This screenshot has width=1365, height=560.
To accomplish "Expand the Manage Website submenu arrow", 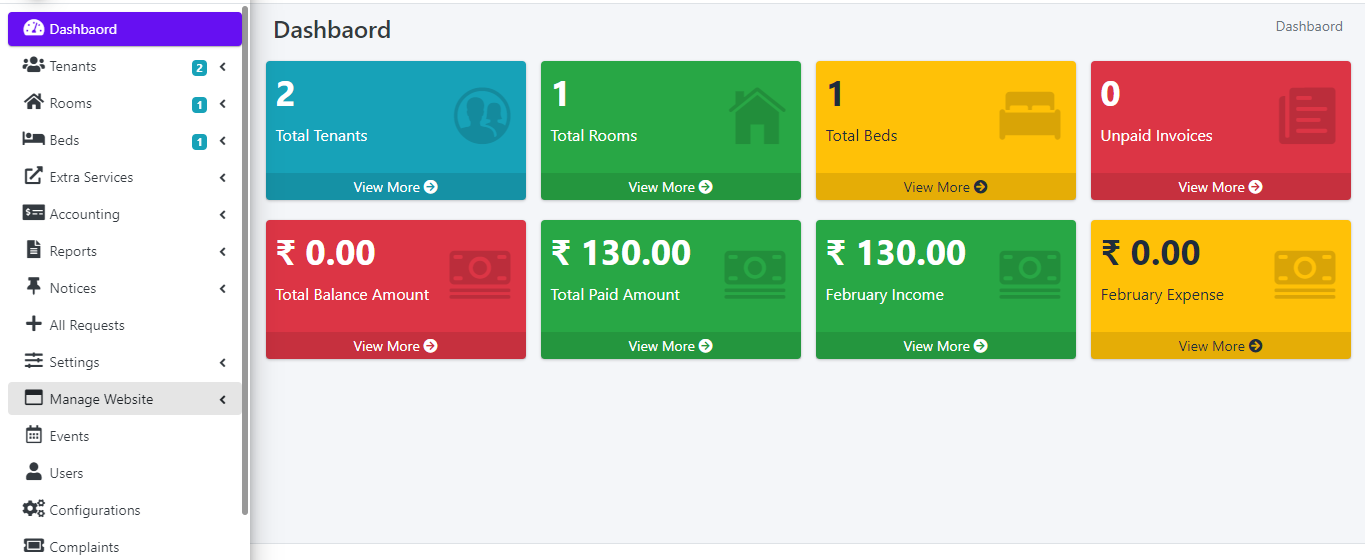I will click(222, 400).
